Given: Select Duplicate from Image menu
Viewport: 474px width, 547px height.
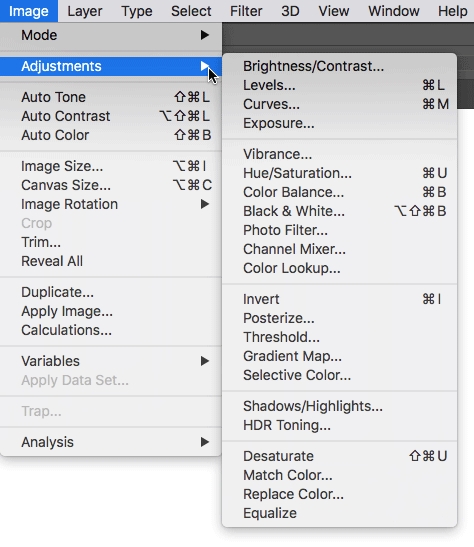Looking at the screenshot, I should [x=111, y=292].
